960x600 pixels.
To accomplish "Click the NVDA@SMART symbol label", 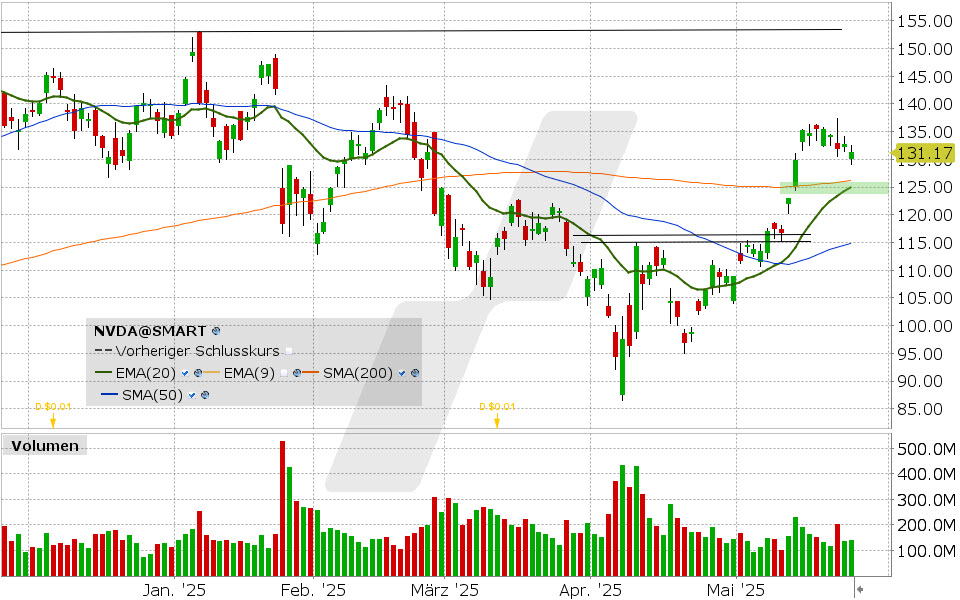I will coord(150,331).
